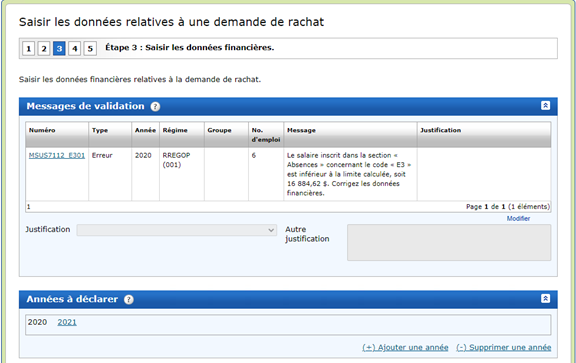
Task: Open the Justification dropdown
Action: coord(177,230)
